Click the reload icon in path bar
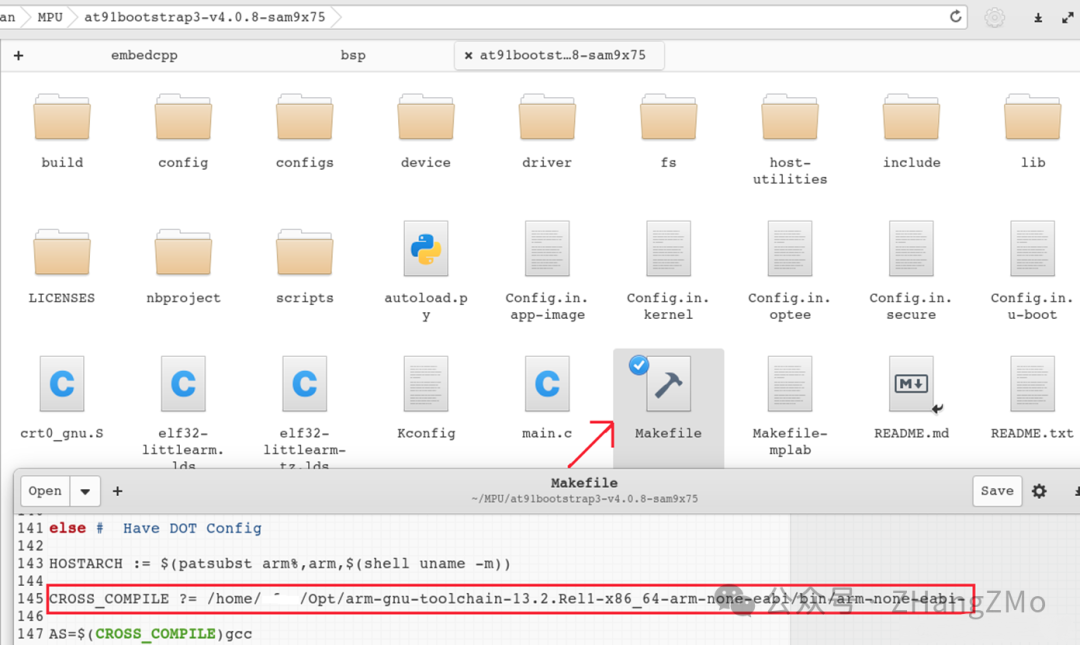 (955, 17)
